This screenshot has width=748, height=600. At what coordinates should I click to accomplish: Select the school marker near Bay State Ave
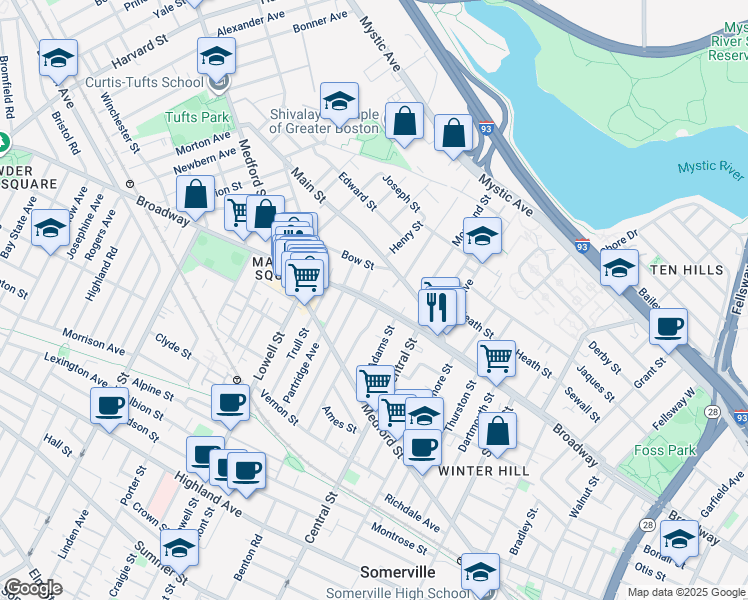tap(50, 230)
